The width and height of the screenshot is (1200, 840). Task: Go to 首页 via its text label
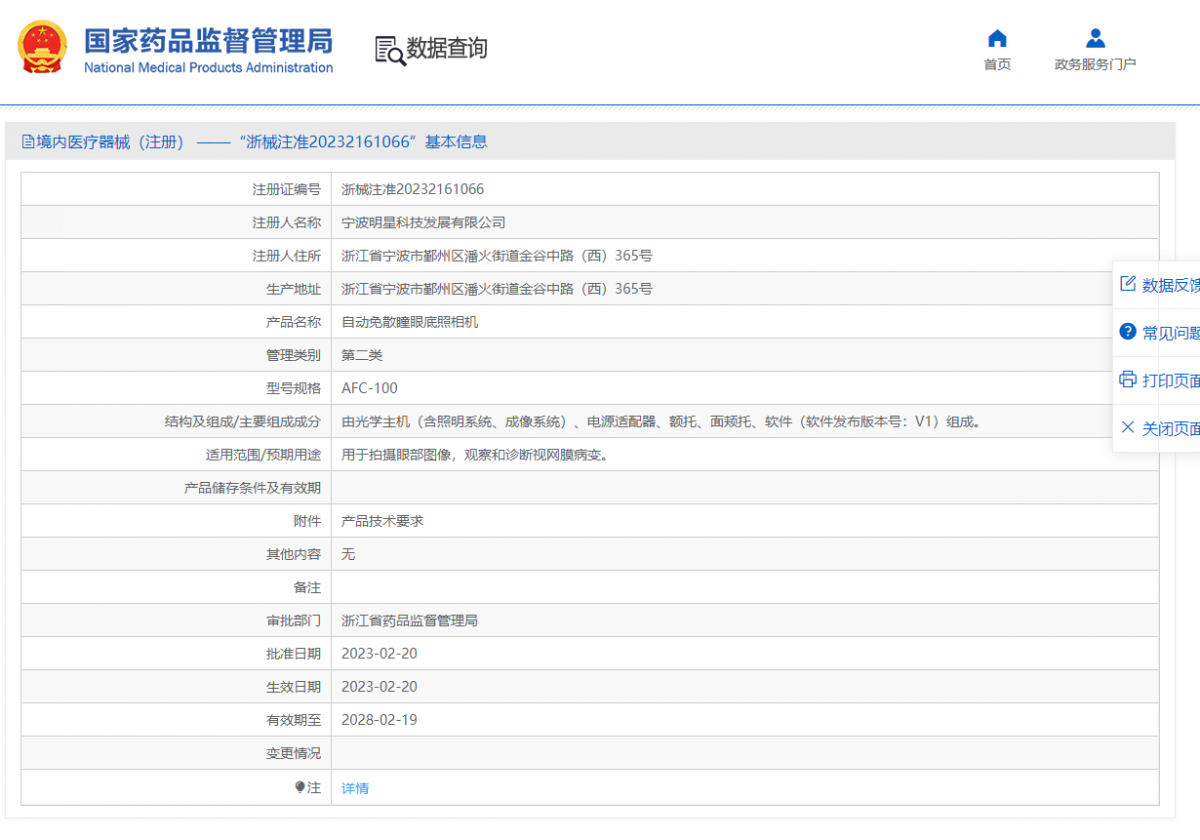(x=997, y=65)
